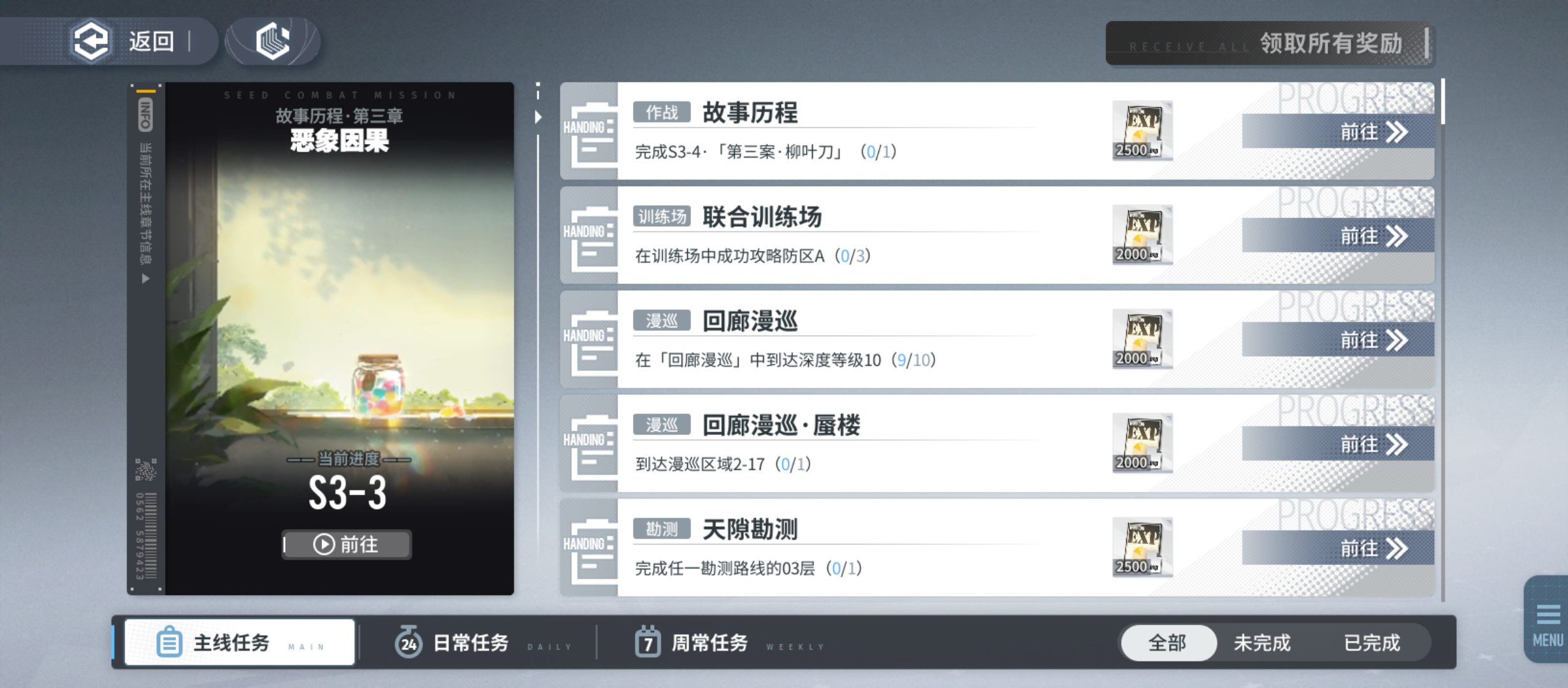Expand the INFO chapter info side panel
The width and height of the screenshot is (1568, 688).
(145, 115)
